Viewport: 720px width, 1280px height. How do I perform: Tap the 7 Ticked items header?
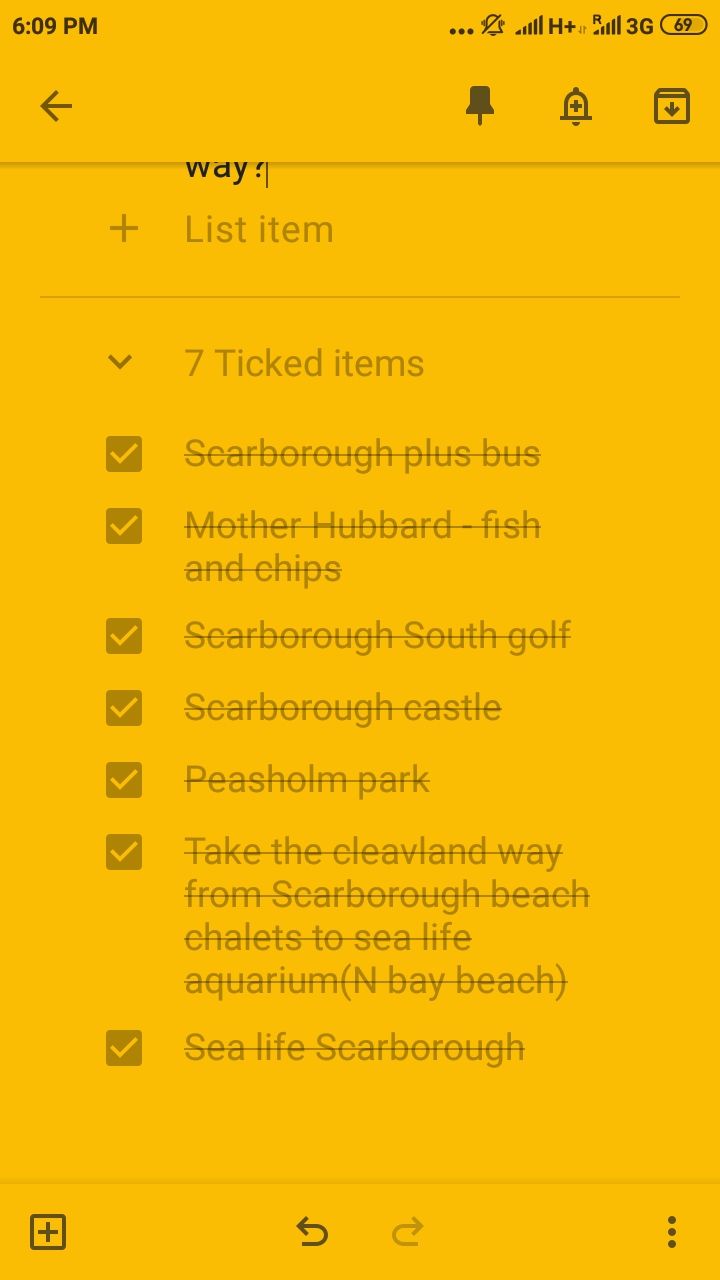pos(304,363)
